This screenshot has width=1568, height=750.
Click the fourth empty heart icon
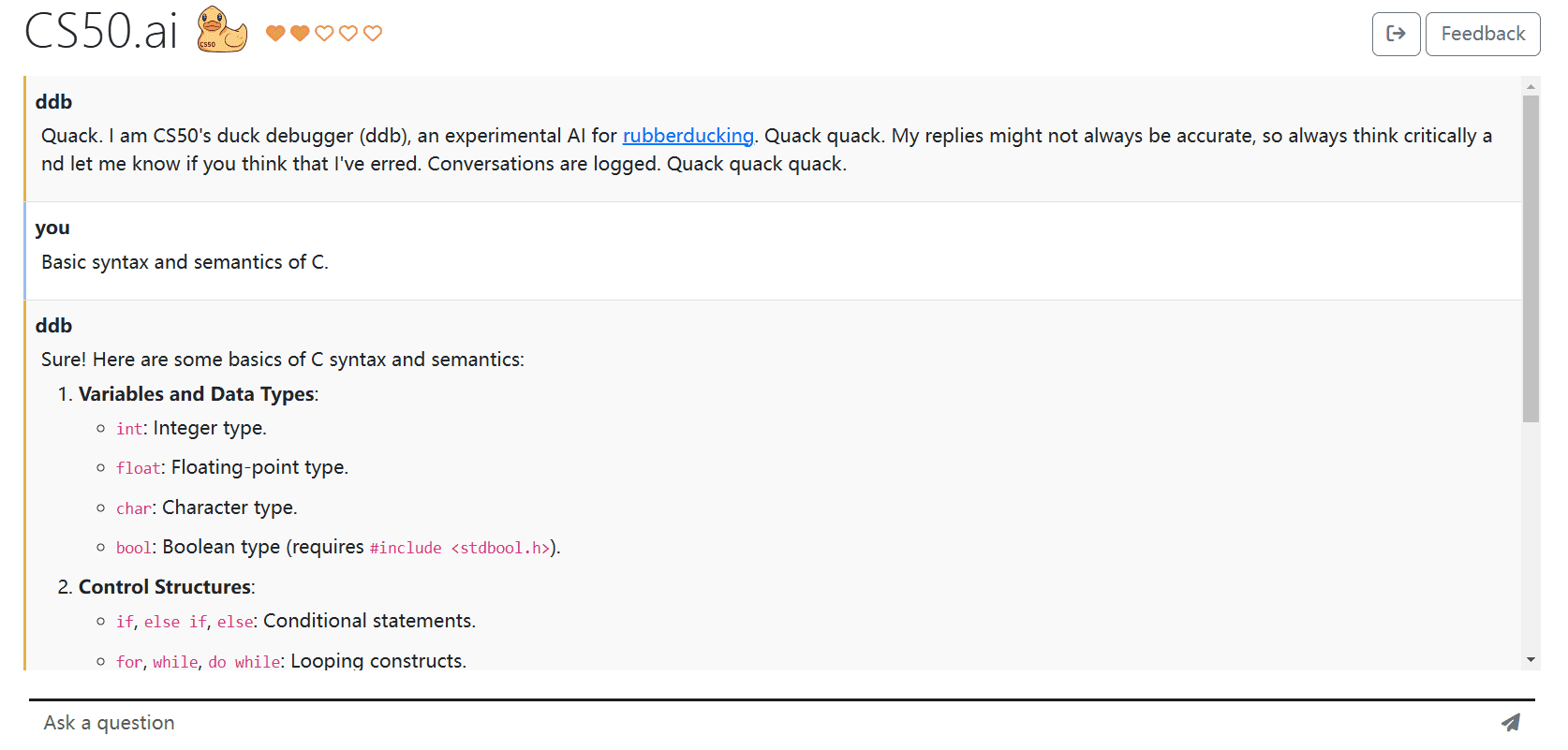(348, 34)
